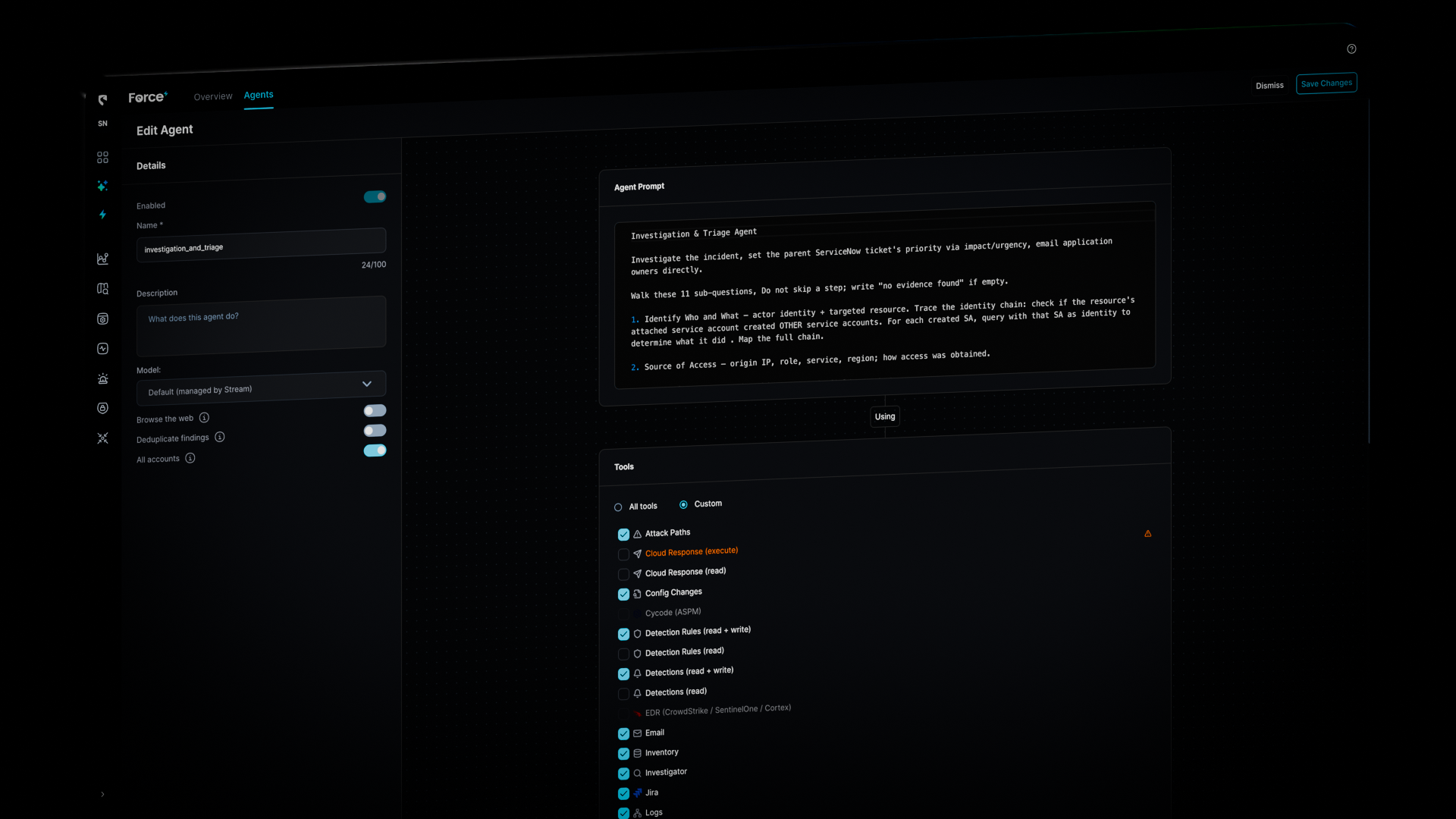Uncheck Detections (read + write) checkbox
This screenshot has height=819, width=1456.
pos(623,674)
